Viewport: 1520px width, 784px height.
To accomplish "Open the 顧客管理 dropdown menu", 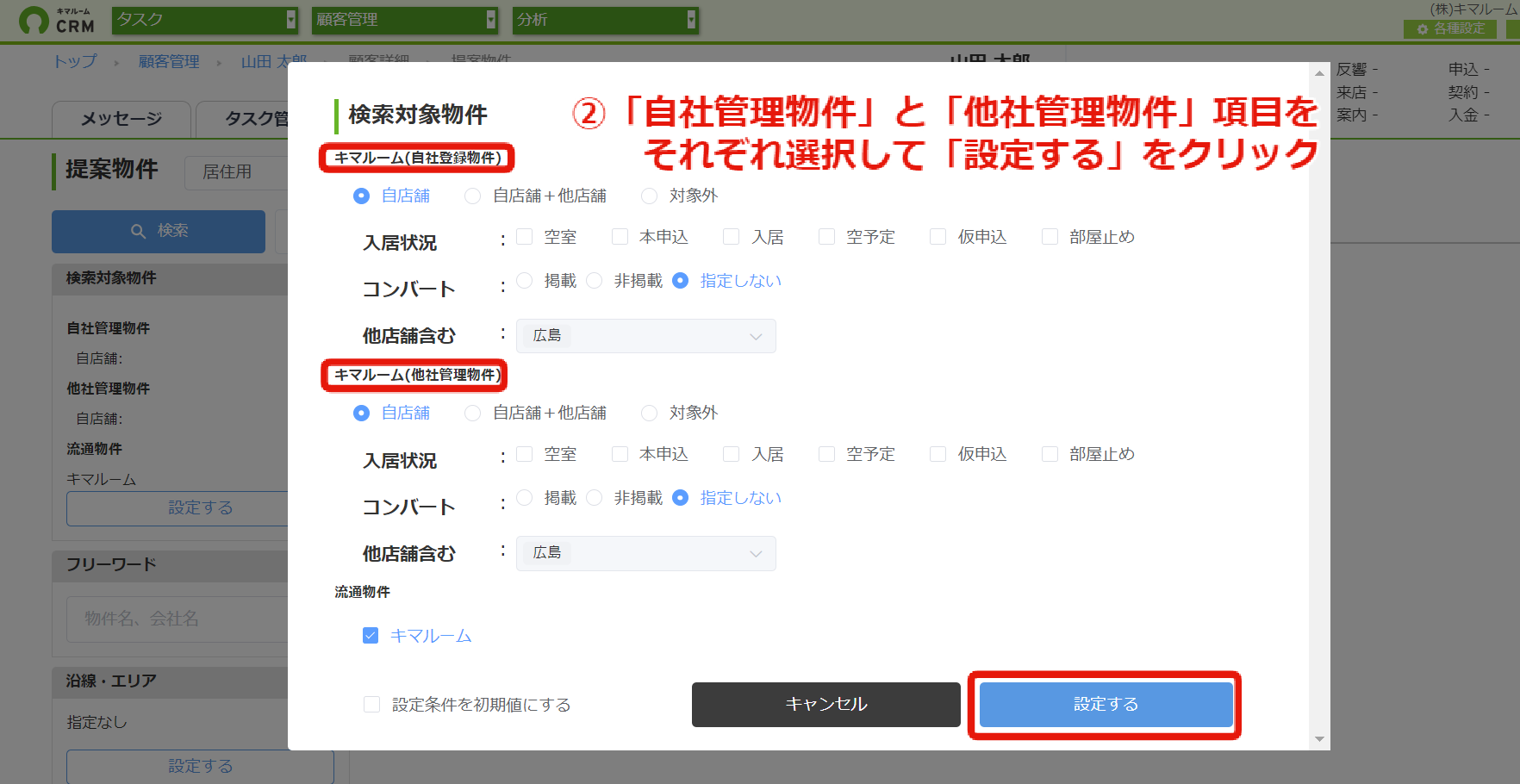I will click(x=405, y=20).
